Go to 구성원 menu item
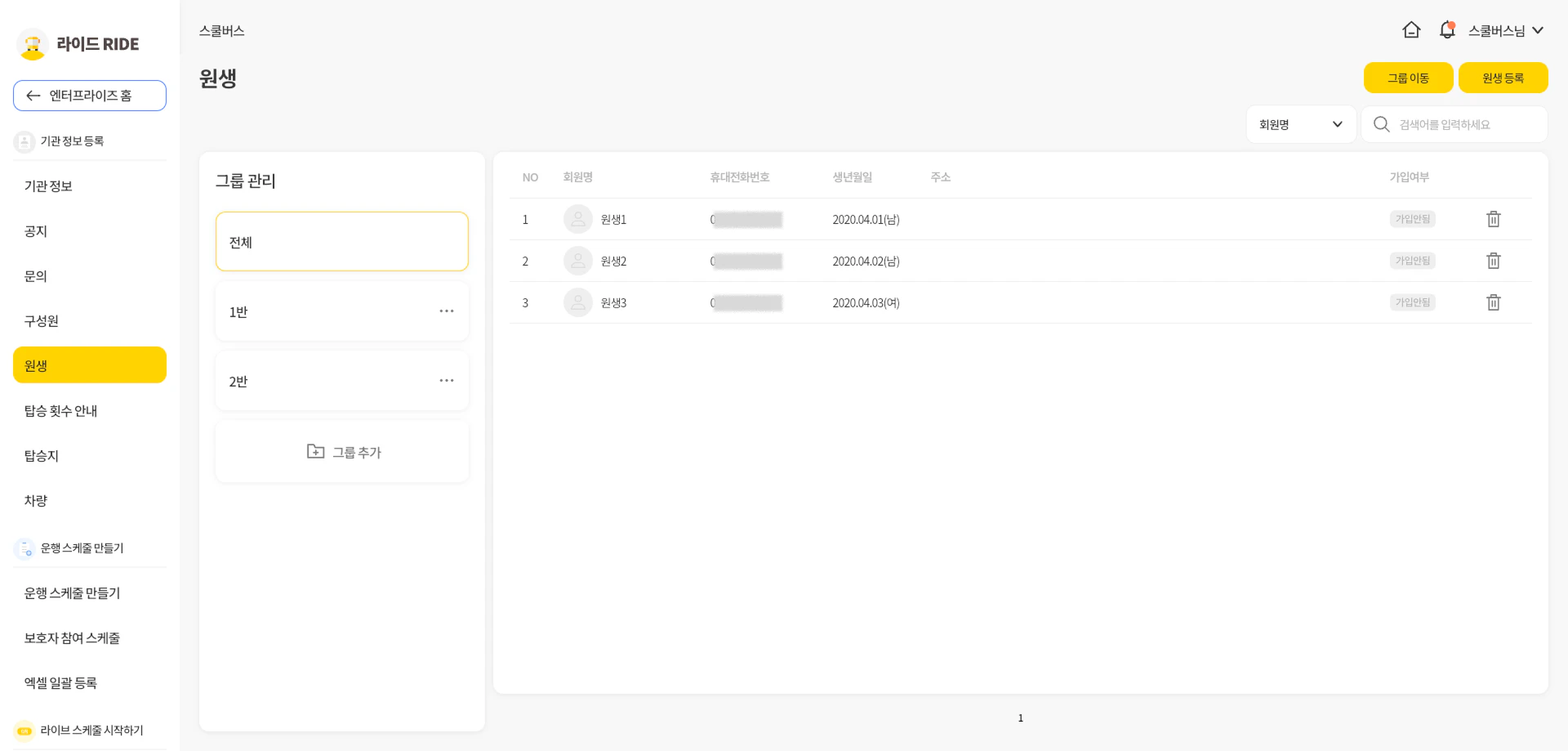The width and height of the screenshot is (1568, 751). pyautogui.click(x=42, y=321)
